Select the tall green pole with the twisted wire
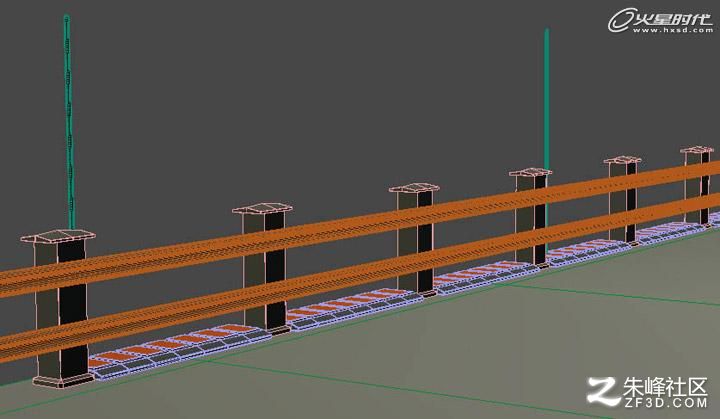The height and width of the screenshot is (419, 720). [x=69, y=121]
